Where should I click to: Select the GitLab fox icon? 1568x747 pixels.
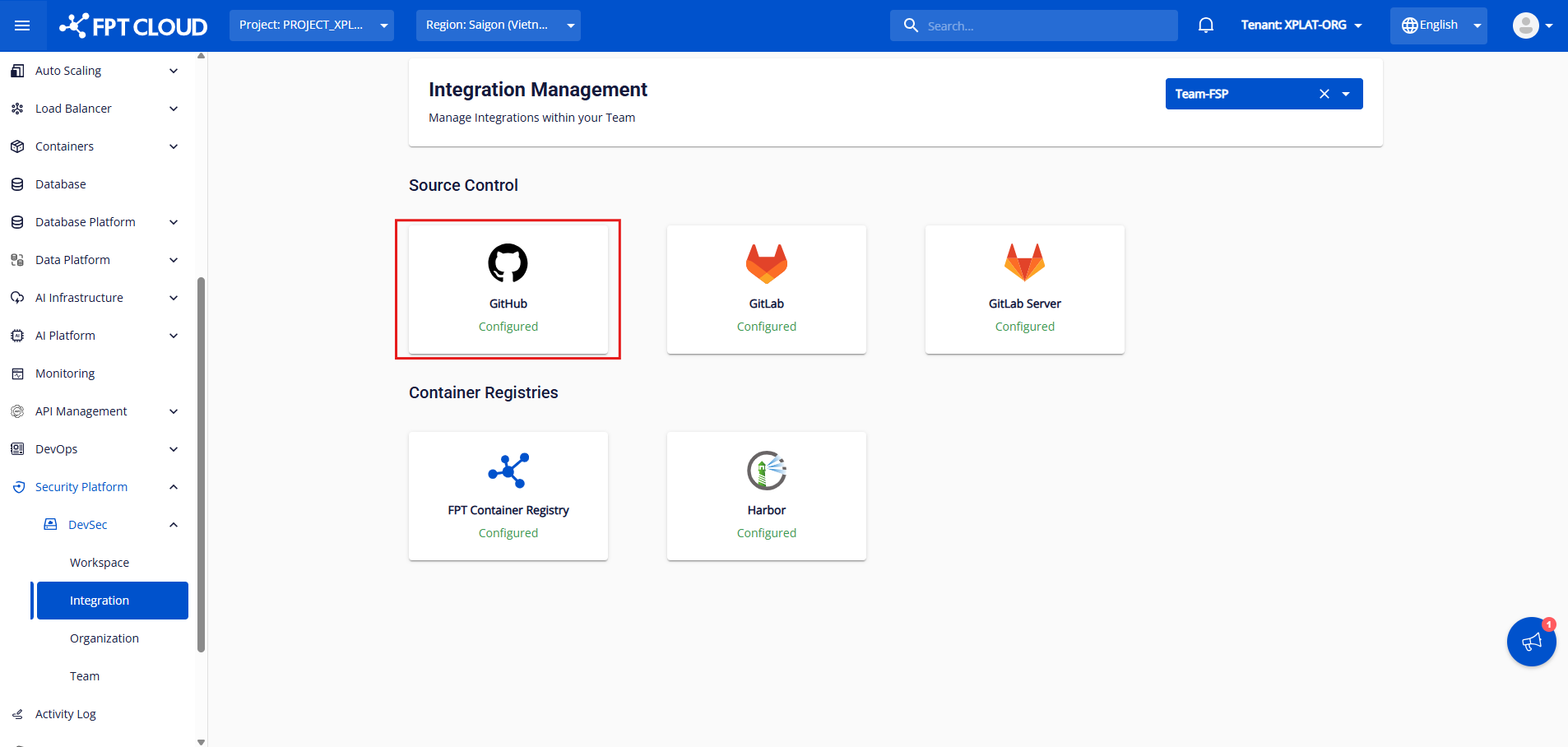point(766,263)
